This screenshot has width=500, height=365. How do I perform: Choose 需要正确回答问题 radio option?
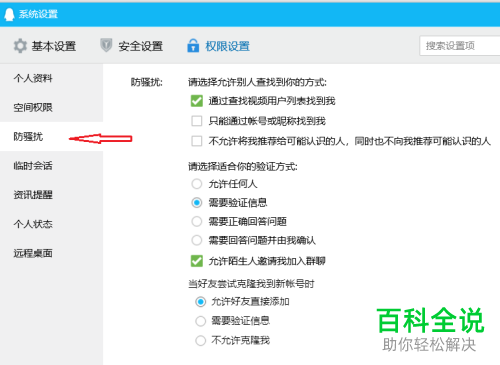coord(197,221)
